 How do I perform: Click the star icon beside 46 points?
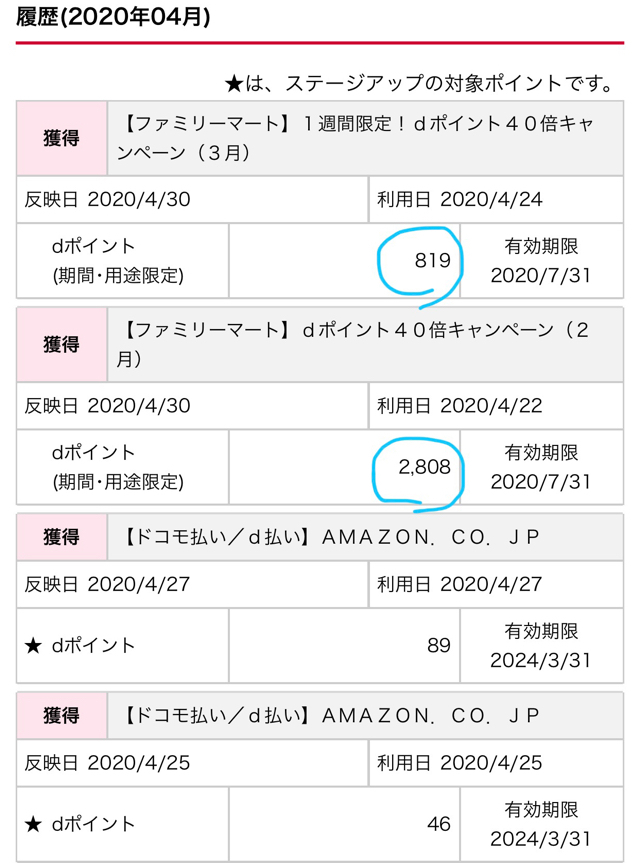33,824
